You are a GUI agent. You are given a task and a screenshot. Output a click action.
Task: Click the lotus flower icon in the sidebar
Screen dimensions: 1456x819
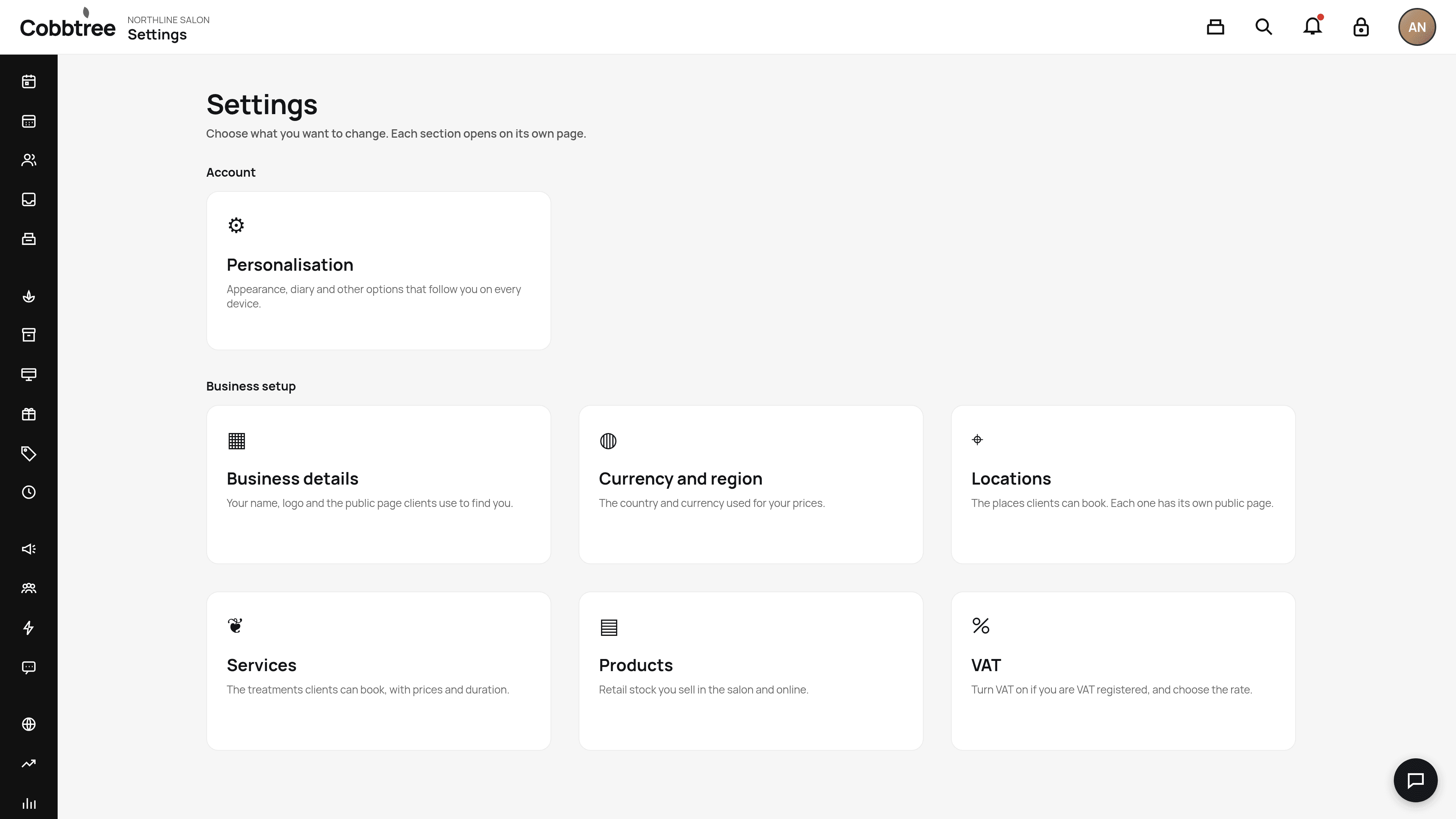[x=29, y=296]
